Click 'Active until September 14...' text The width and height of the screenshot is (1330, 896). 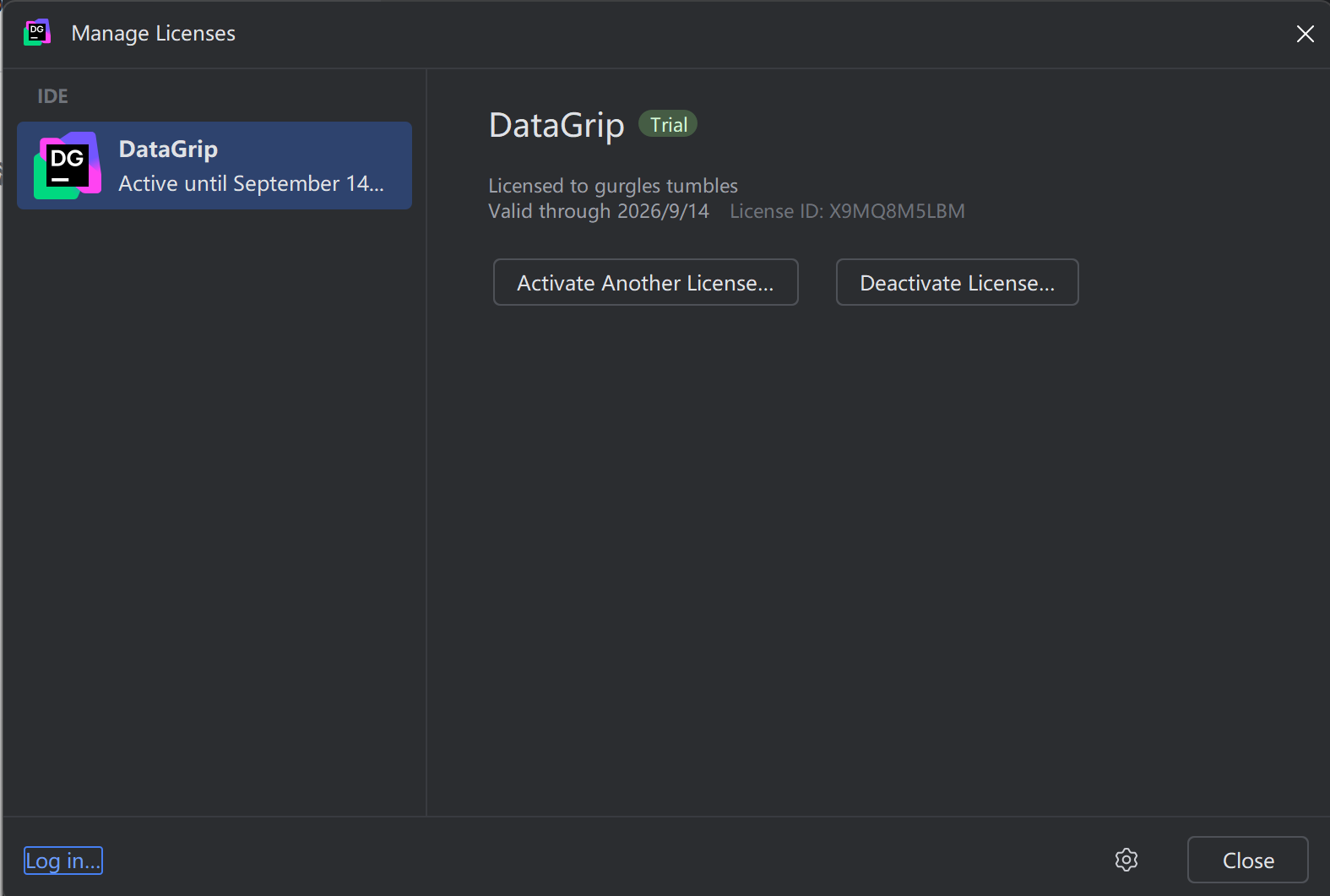pyautogui.click(x=252, y=183)
